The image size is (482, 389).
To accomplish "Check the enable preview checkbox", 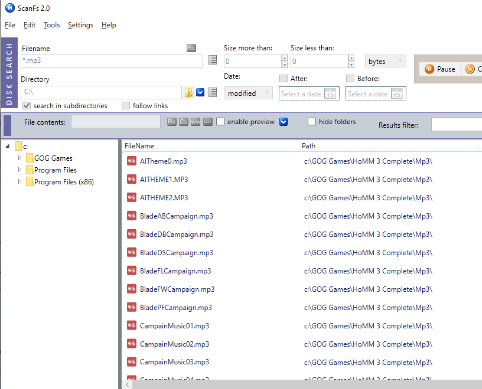I will pos(220,122).
